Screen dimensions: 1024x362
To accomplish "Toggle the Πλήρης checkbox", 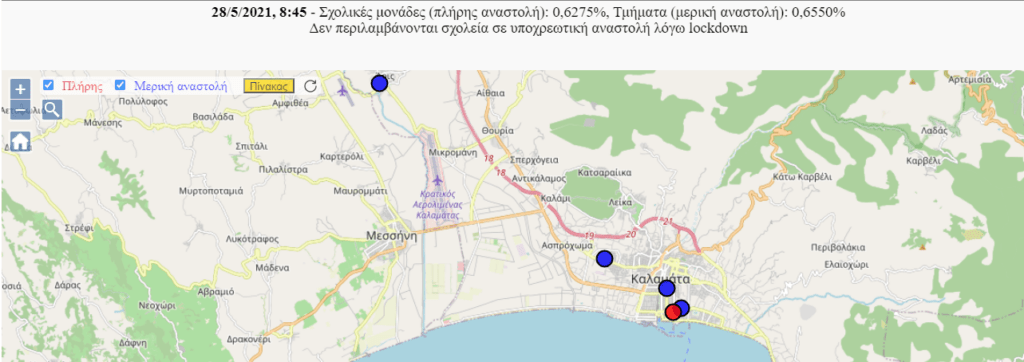I will 48,85.
